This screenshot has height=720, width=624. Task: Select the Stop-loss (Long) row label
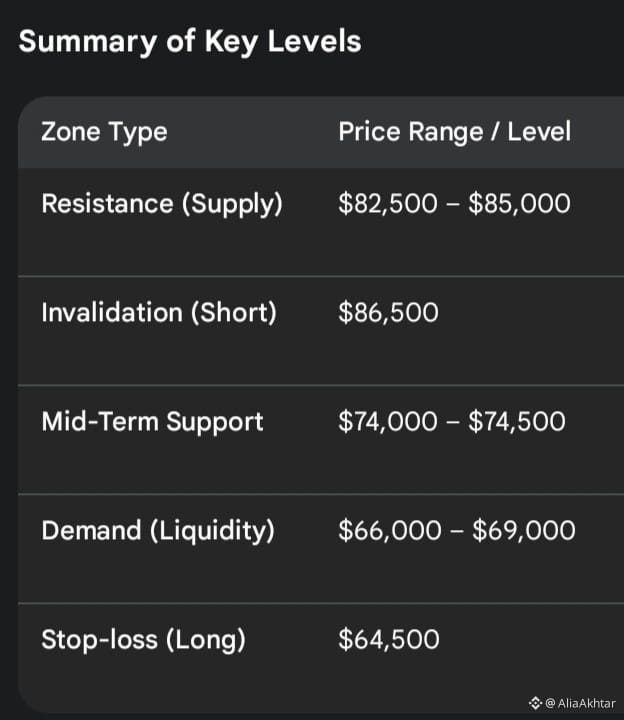[143, 639]
